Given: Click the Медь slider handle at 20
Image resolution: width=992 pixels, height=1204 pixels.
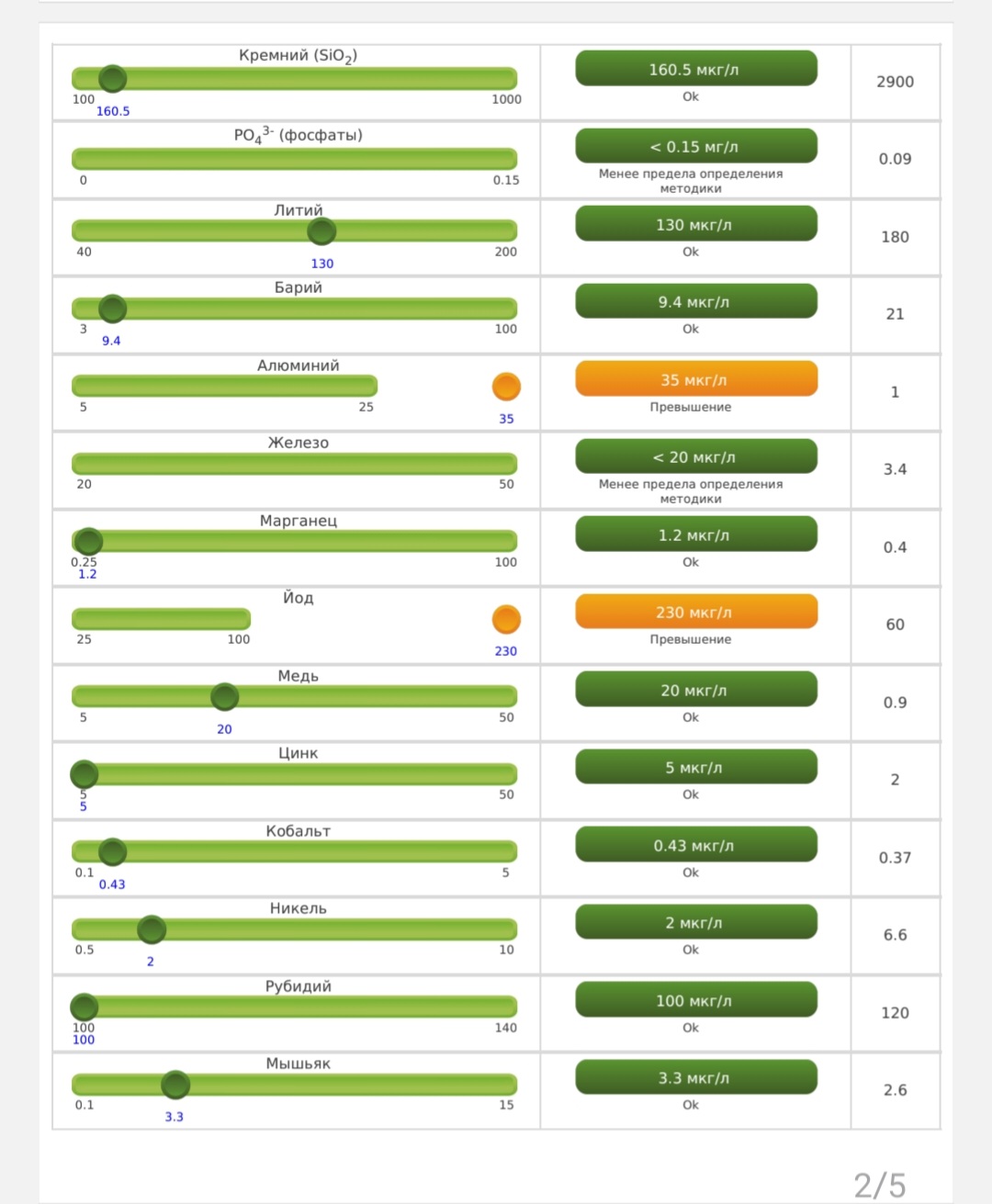Looking at the screenshot, I should pos(224,697).
